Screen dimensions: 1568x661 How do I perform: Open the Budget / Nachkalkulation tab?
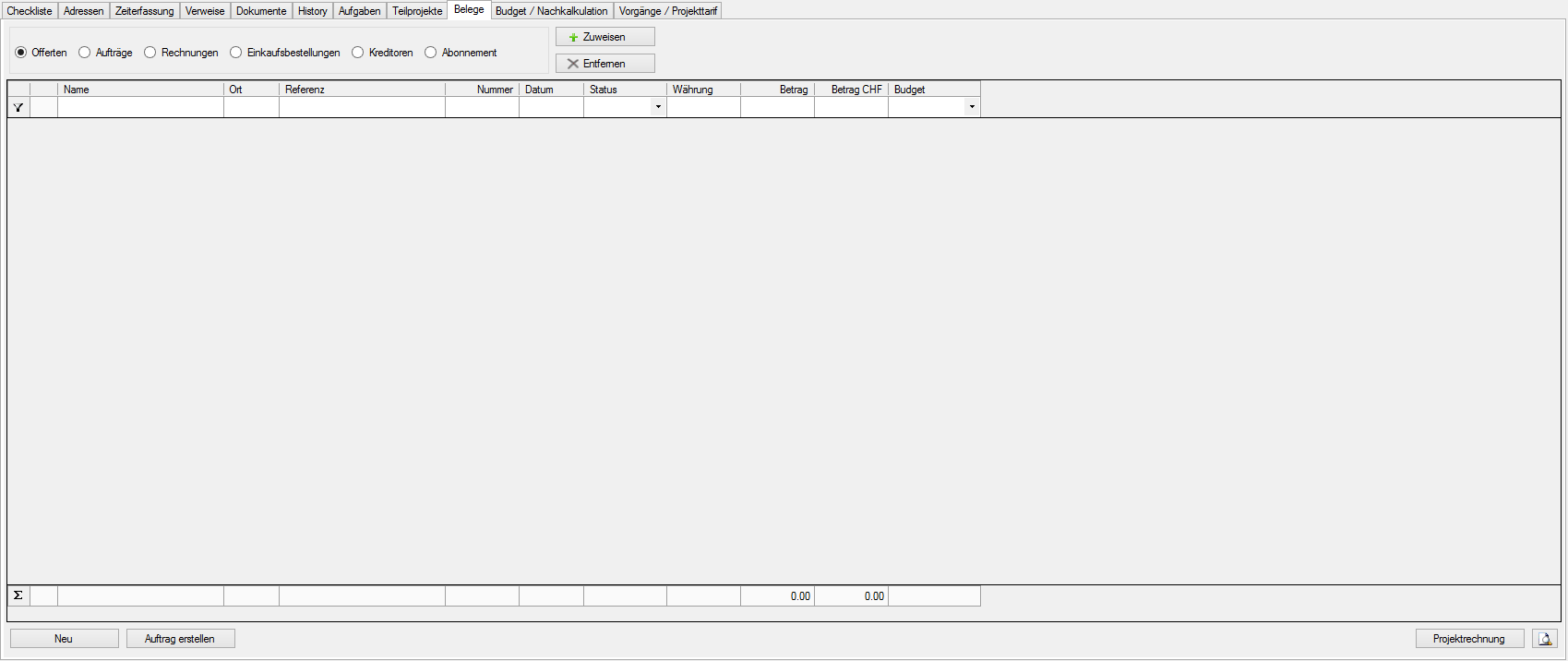coord(551,11)
